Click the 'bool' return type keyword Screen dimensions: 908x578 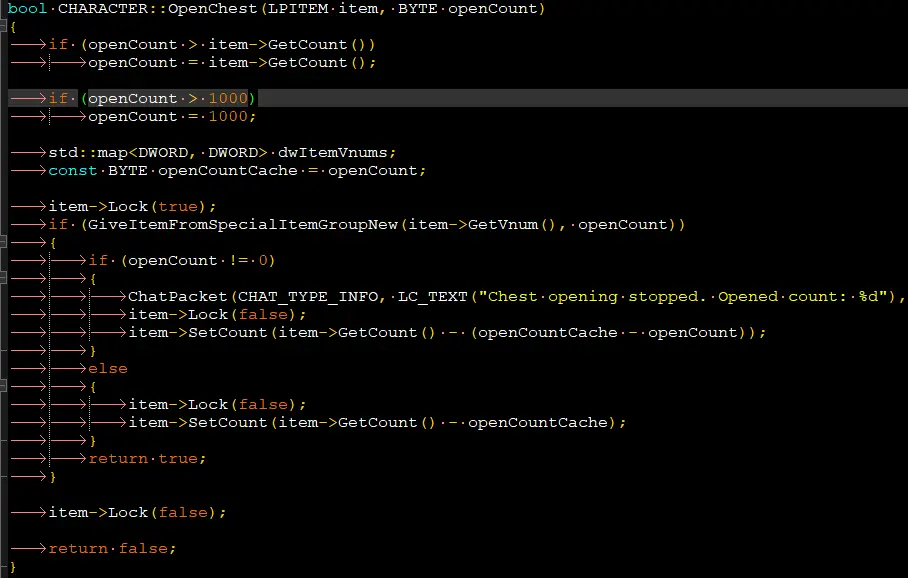coord(27,9)
